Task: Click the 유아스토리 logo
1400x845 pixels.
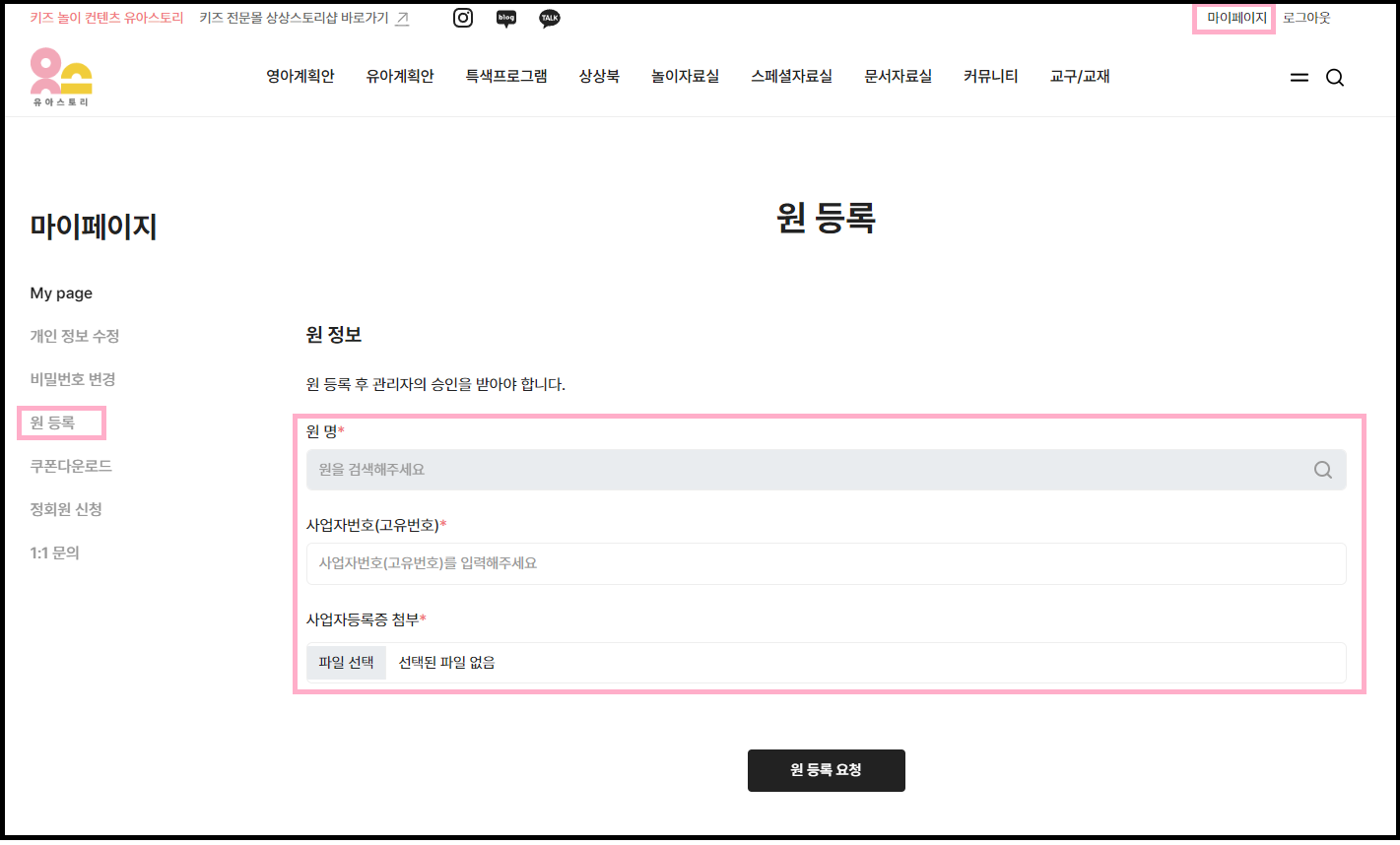Action: tap(61, 77)
